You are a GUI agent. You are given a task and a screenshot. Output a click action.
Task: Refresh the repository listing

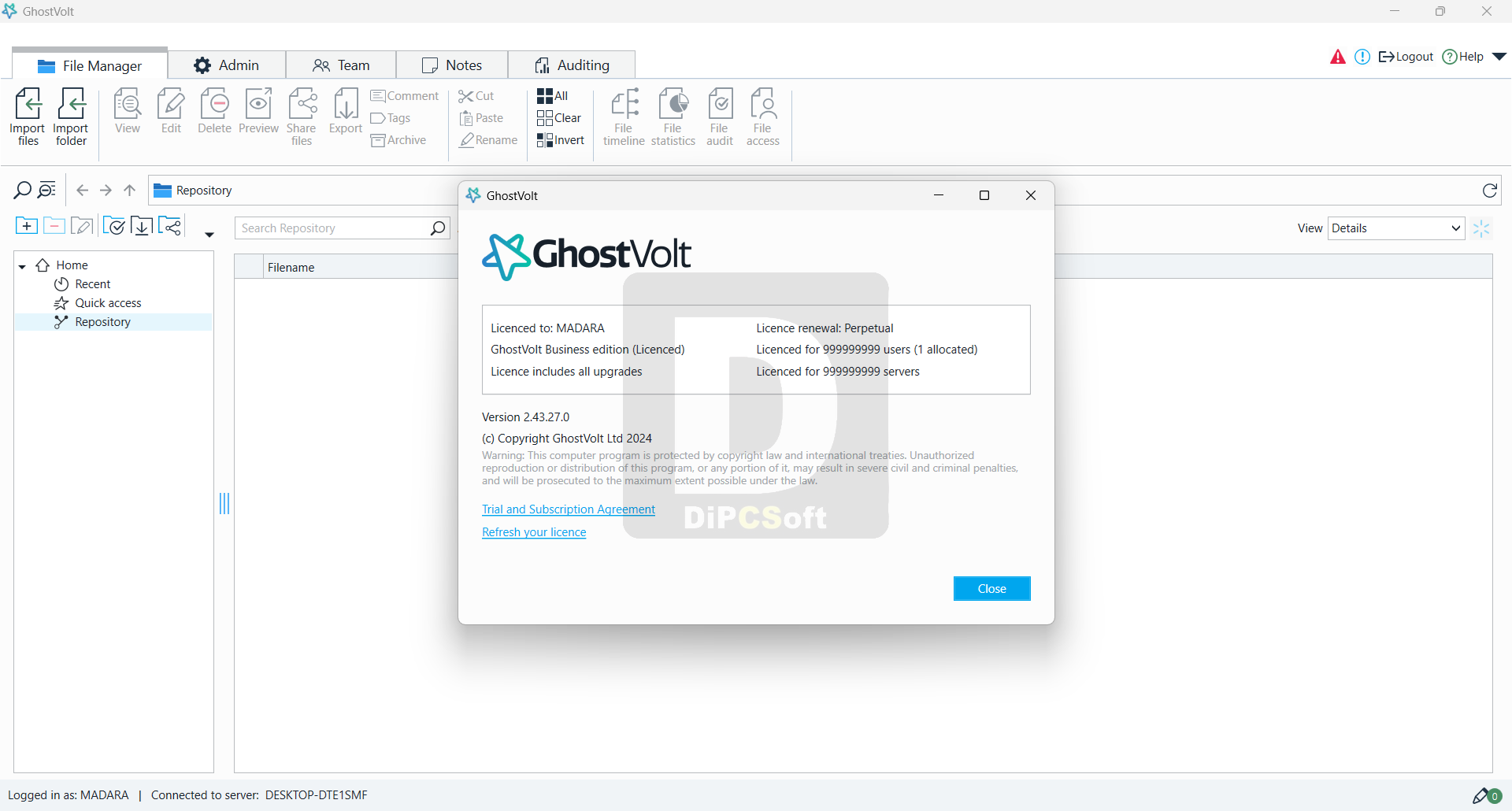pos(1490,191)
